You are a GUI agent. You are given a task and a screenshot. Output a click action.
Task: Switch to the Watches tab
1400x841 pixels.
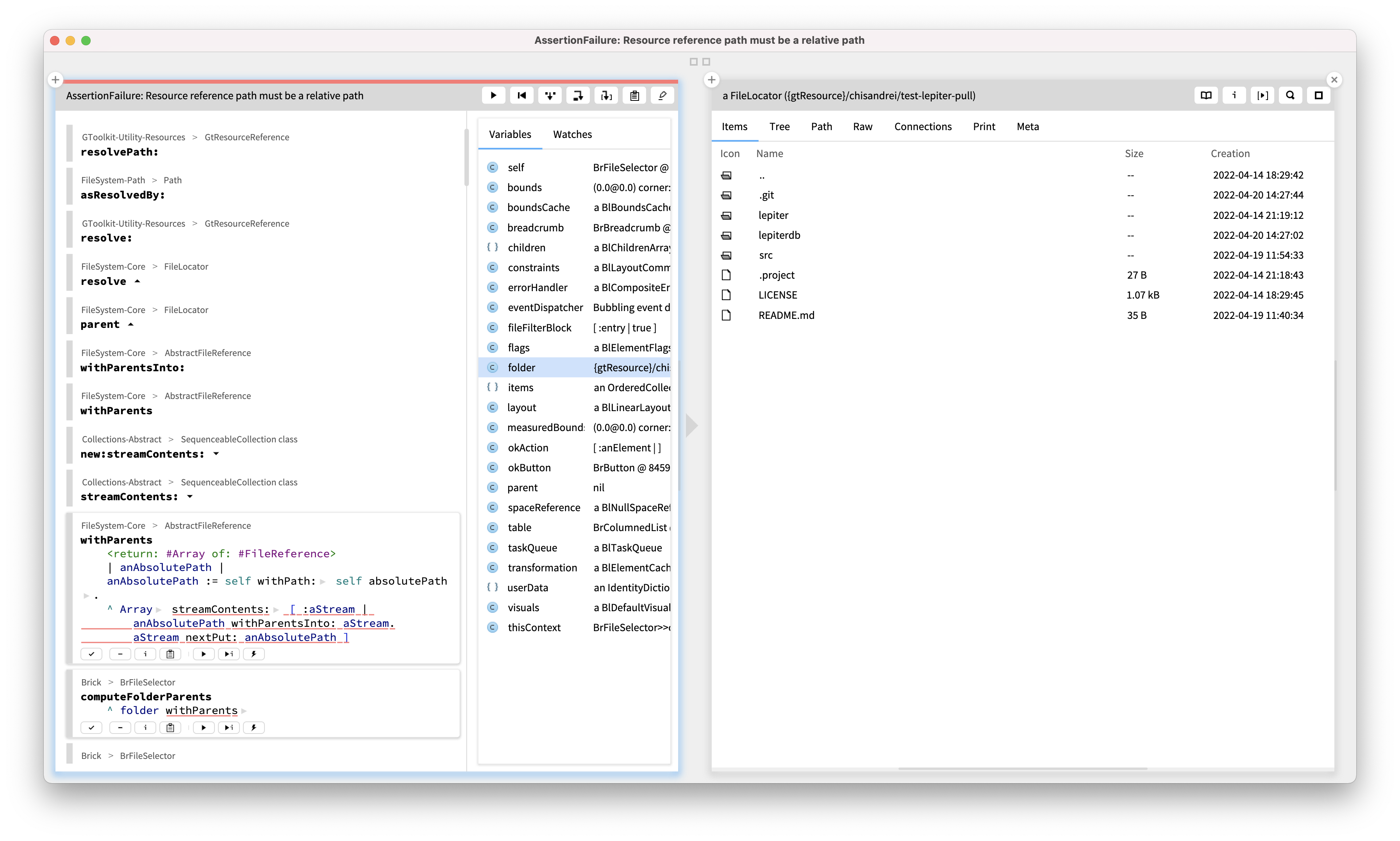coord(572,134)
